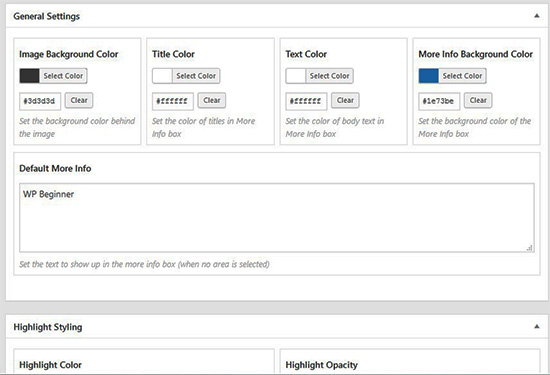Open Select Color for More Info Background
550x375 pixels.
click(462, 76)
